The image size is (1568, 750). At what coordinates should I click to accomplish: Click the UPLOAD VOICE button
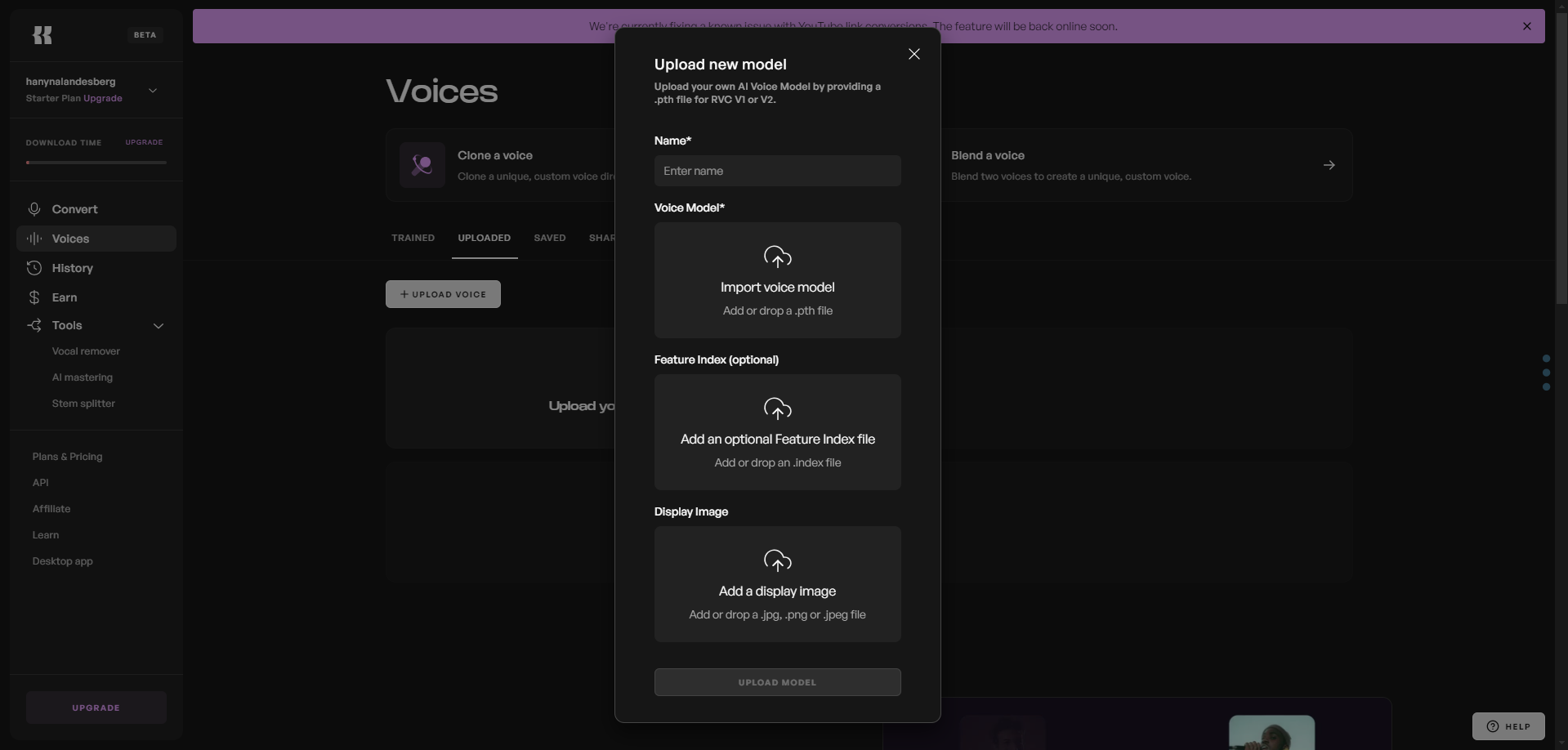click(443, 294)
